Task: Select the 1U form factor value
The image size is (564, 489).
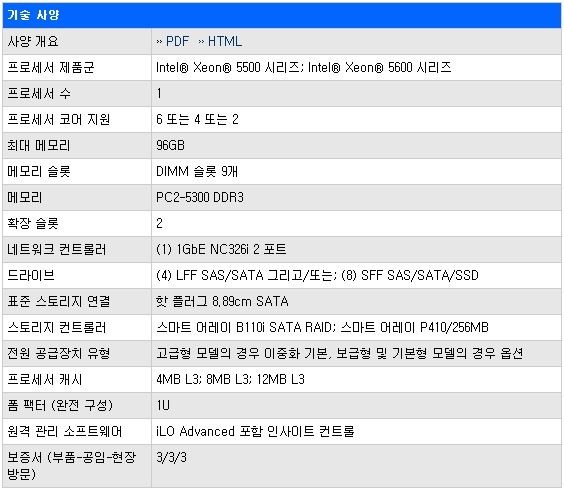Action: coord(163,406)
